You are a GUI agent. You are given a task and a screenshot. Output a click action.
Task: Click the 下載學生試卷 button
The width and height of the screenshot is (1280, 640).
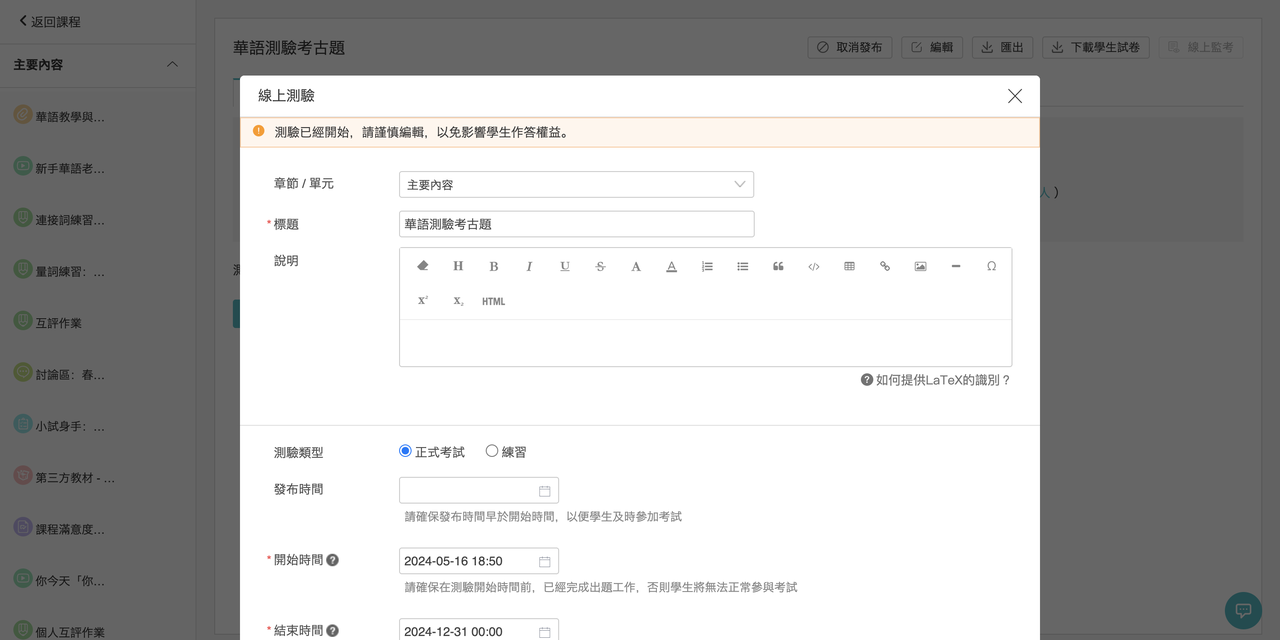coord(1096,47)
